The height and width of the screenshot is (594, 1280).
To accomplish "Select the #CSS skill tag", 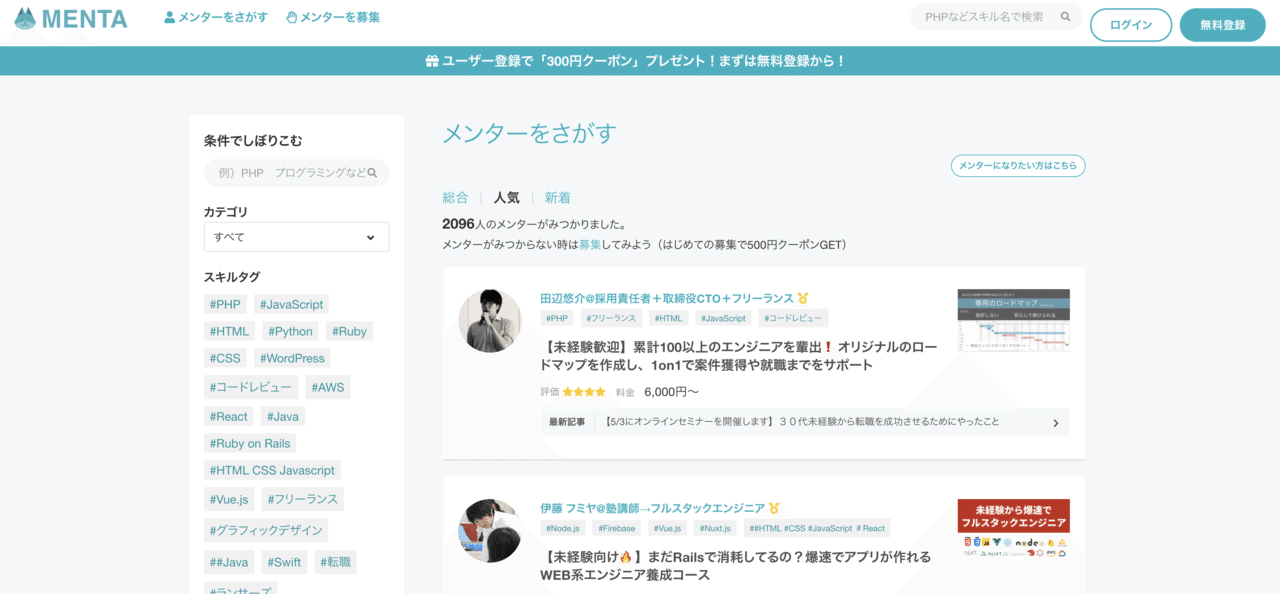I will pyautogui.click(x=225, y=358).
